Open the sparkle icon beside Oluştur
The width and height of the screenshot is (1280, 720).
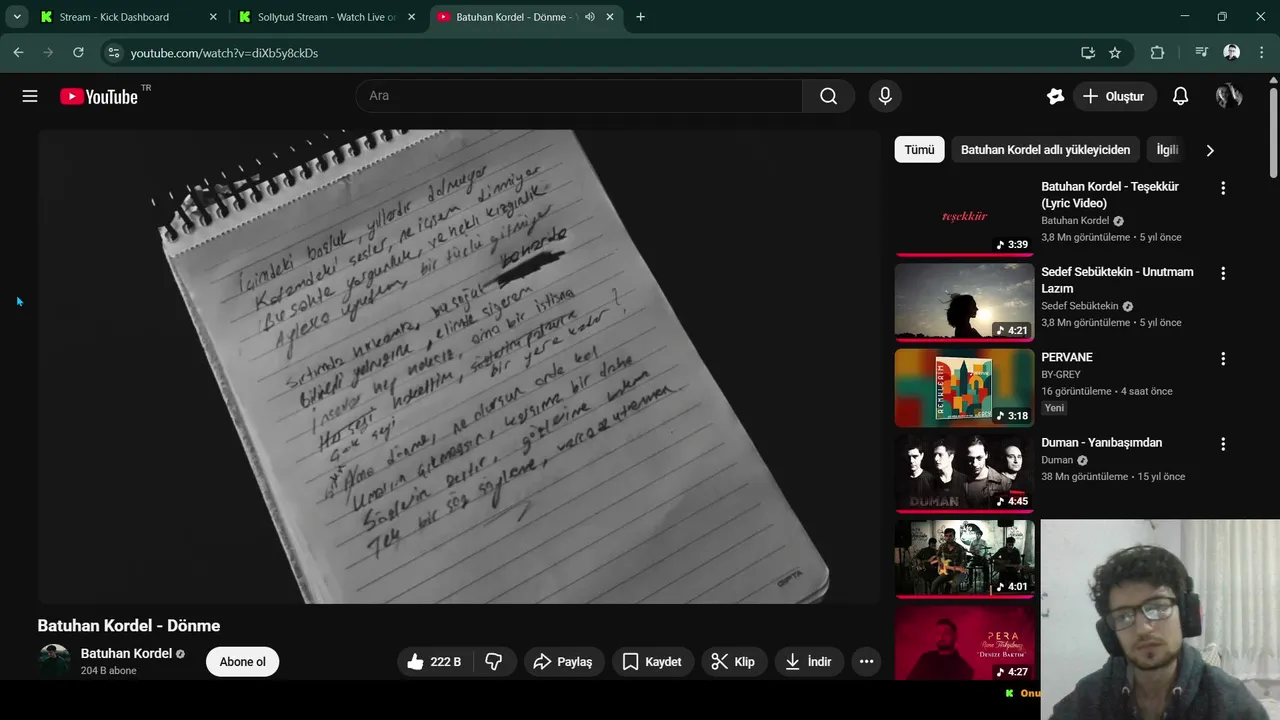click(1055, 96)
